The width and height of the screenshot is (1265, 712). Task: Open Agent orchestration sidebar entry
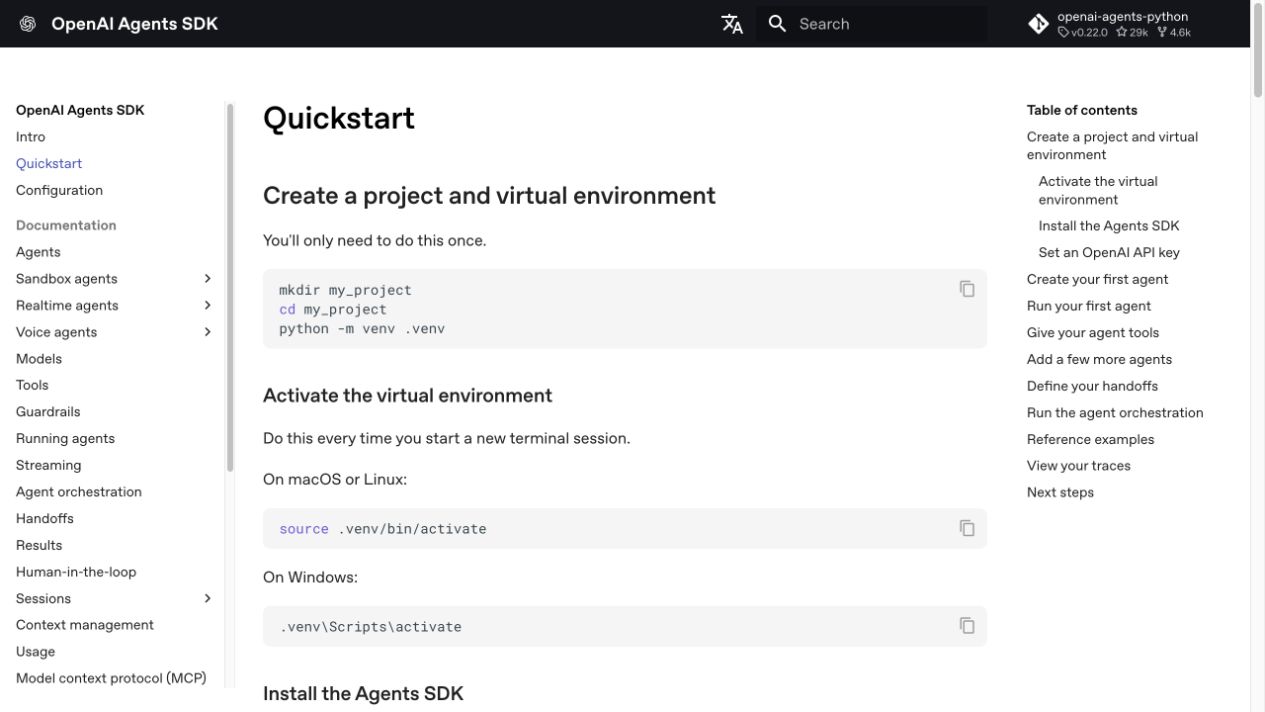79,492
